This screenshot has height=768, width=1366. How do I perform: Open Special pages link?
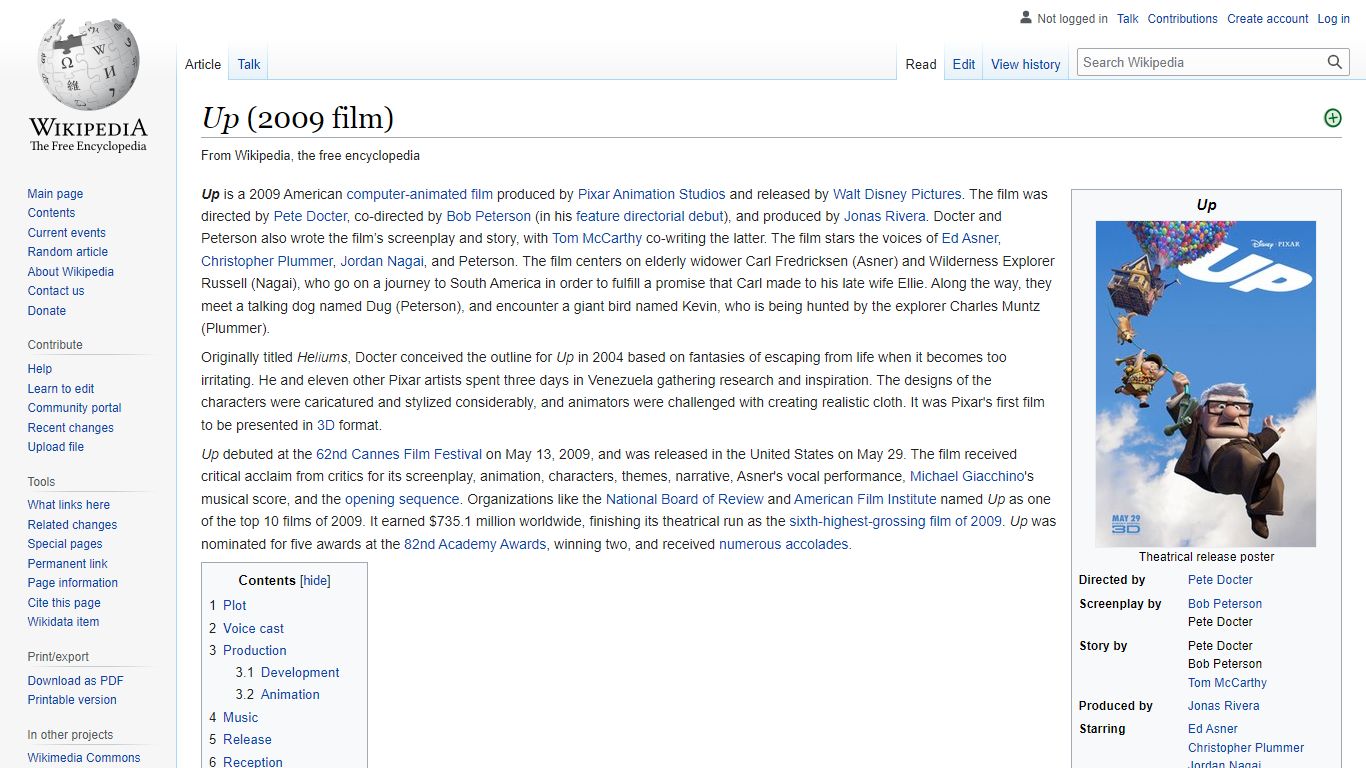click(x=65, y=544)
